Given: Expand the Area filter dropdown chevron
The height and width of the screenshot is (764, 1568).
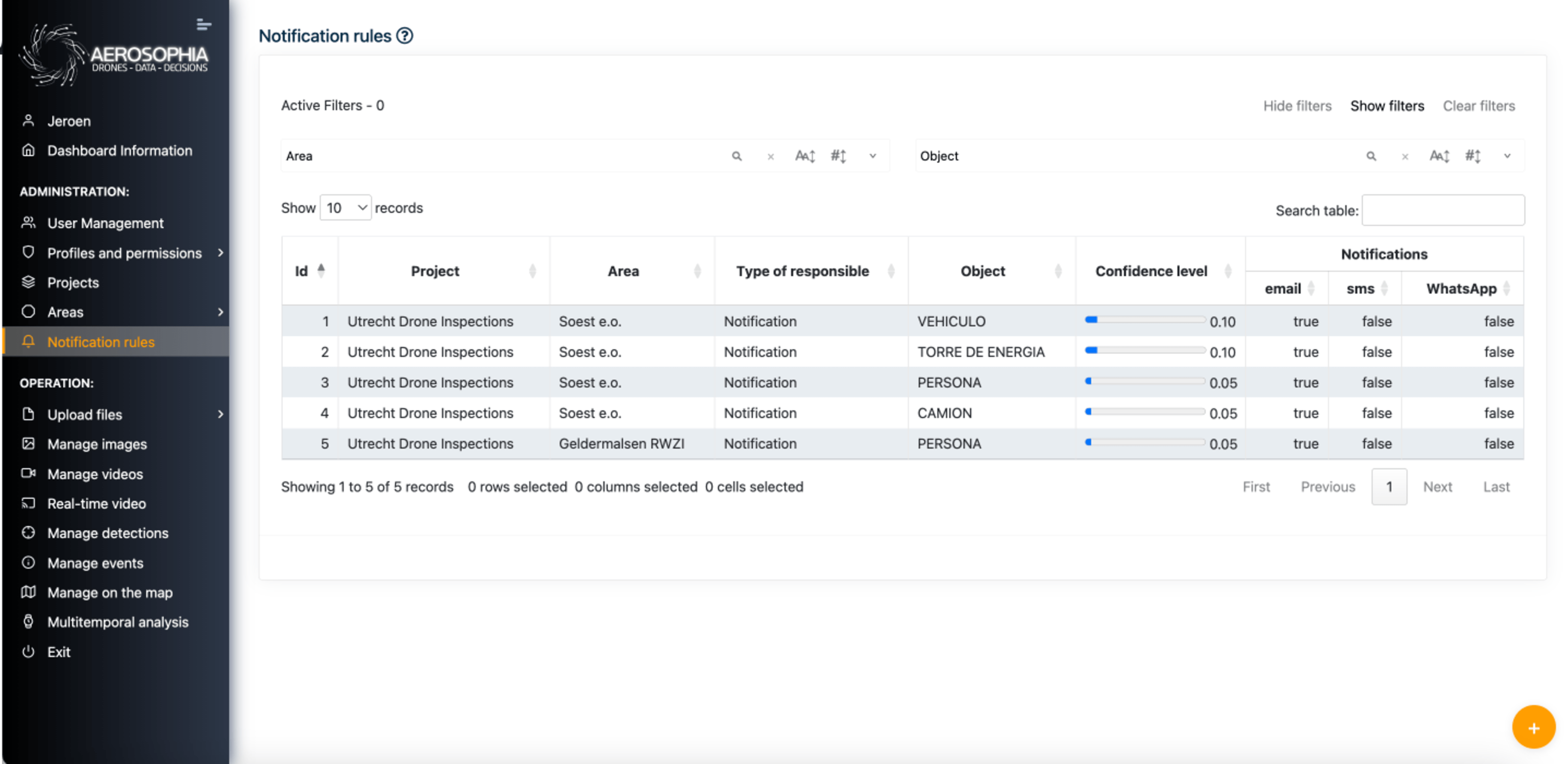Looking at the screenshot, I should pos(872,157).
